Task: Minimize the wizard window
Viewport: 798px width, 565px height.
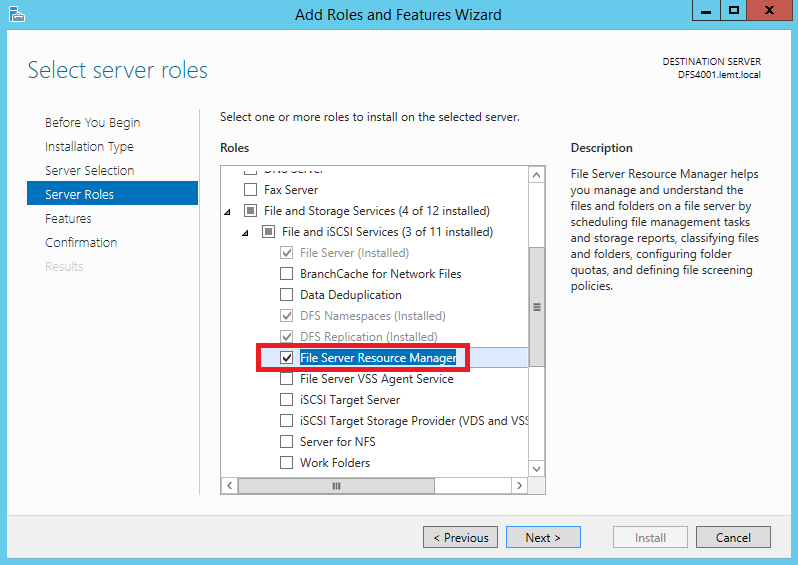Action: coord(706,10)
